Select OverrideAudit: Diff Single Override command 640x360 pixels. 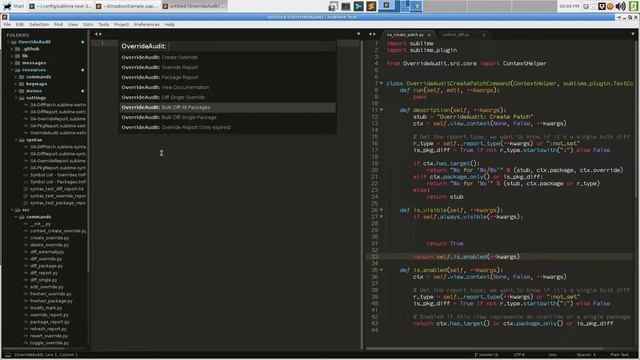(228, 97)
